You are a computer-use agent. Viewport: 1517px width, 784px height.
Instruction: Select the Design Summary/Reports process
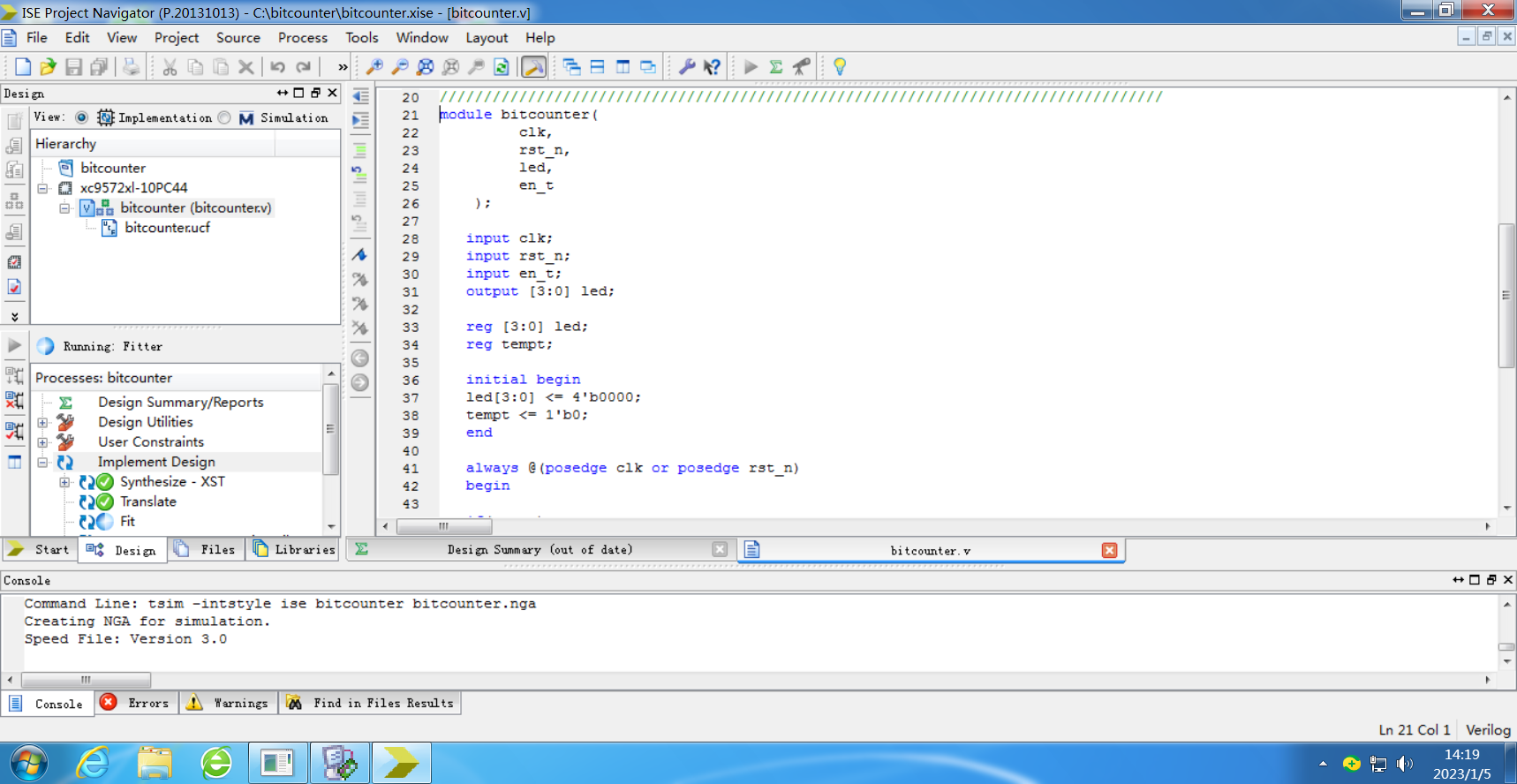(x=181, y=403)
